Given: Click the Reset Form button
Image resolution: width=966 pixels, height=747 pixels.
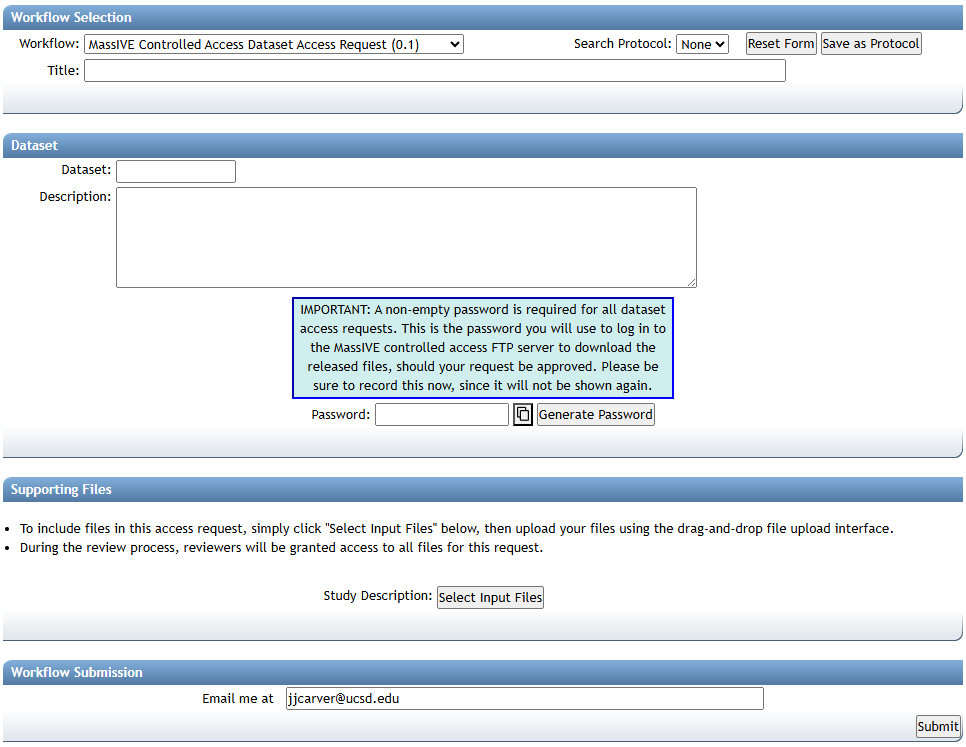Looking at the screenshot, I should pos(781,44).
